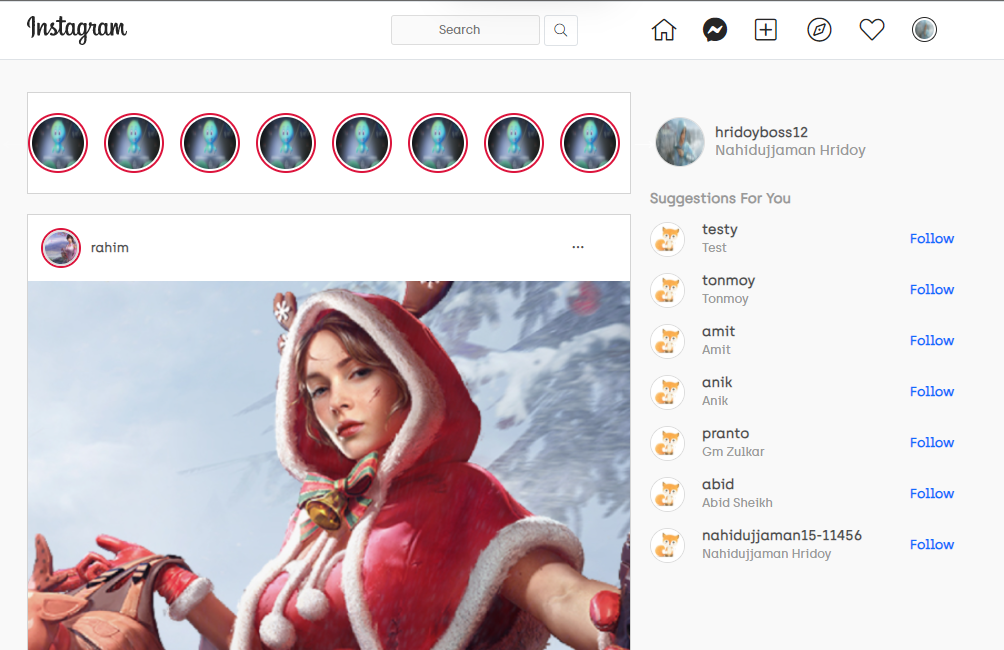This screenshot has height=650, width=1004.
Task: Open rahim's post options menu
Action: point(578,247)
